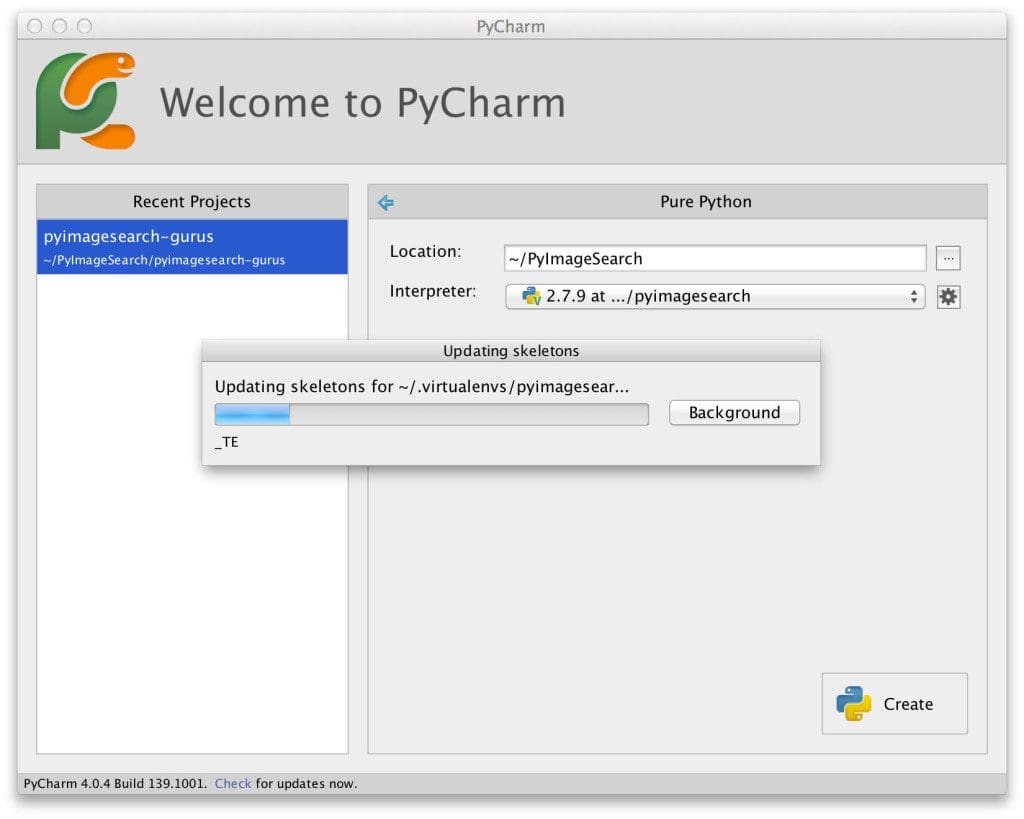Click the Python logo on the Create button
This screenshot has width=1024, height=819.
pos(855,703)
